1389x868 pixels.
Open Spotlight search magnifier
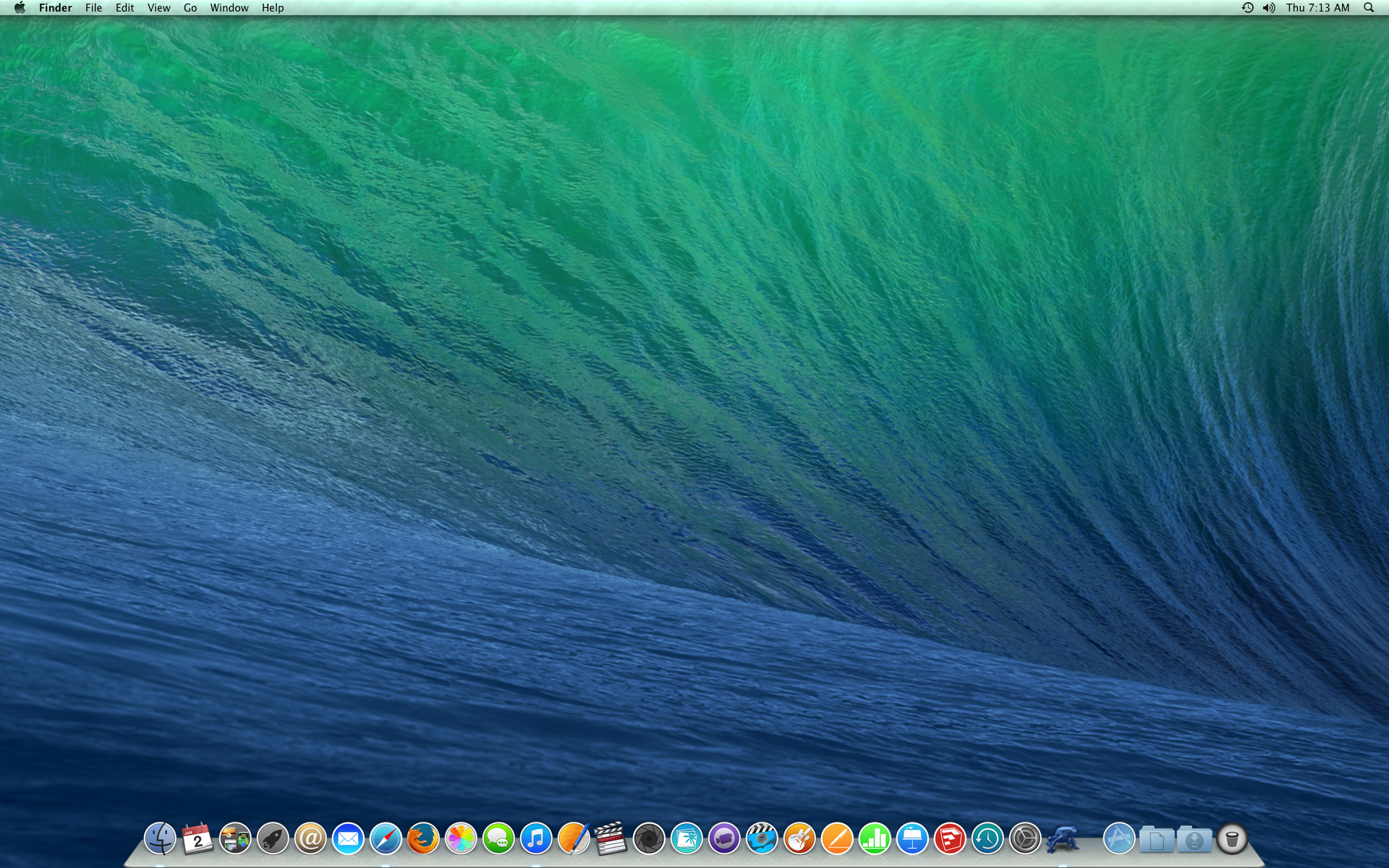(x=1369, y=8)
